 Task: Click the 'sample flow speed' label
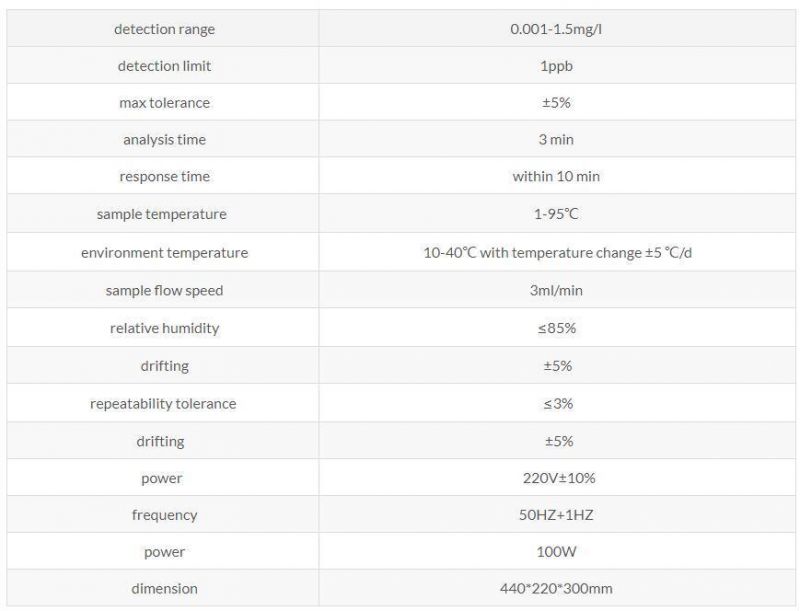[164, 291]
